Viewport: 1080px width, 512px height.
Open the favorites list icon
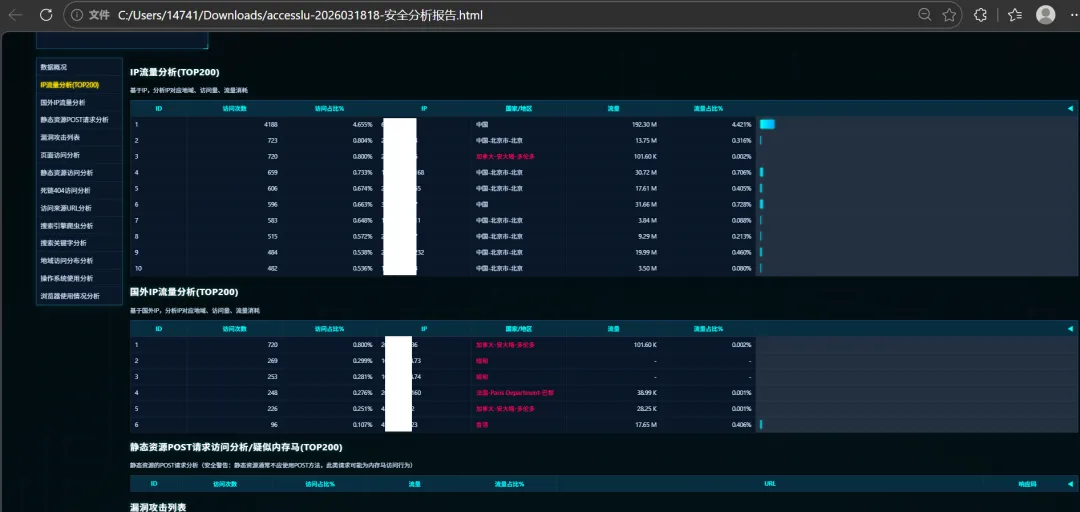tap(1015, 14)
